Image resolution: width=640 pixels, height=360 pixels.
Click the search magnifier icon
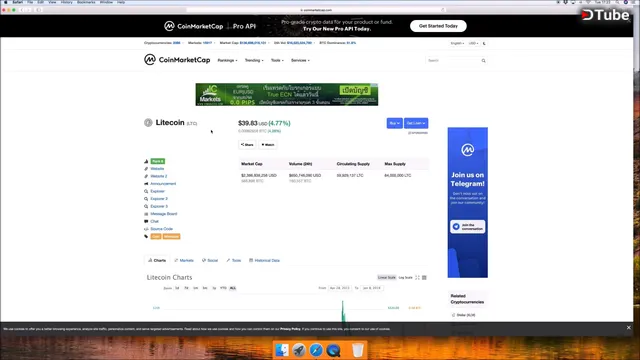(x=484, y=61)
